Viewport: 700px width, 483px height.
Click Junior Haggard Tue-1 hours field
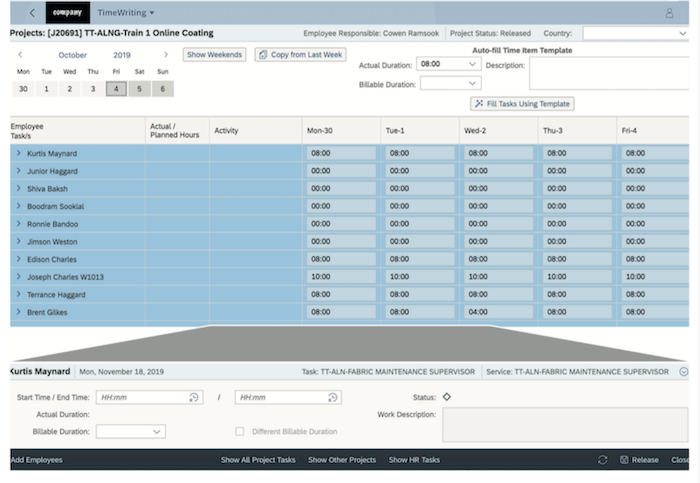point(420,171)
